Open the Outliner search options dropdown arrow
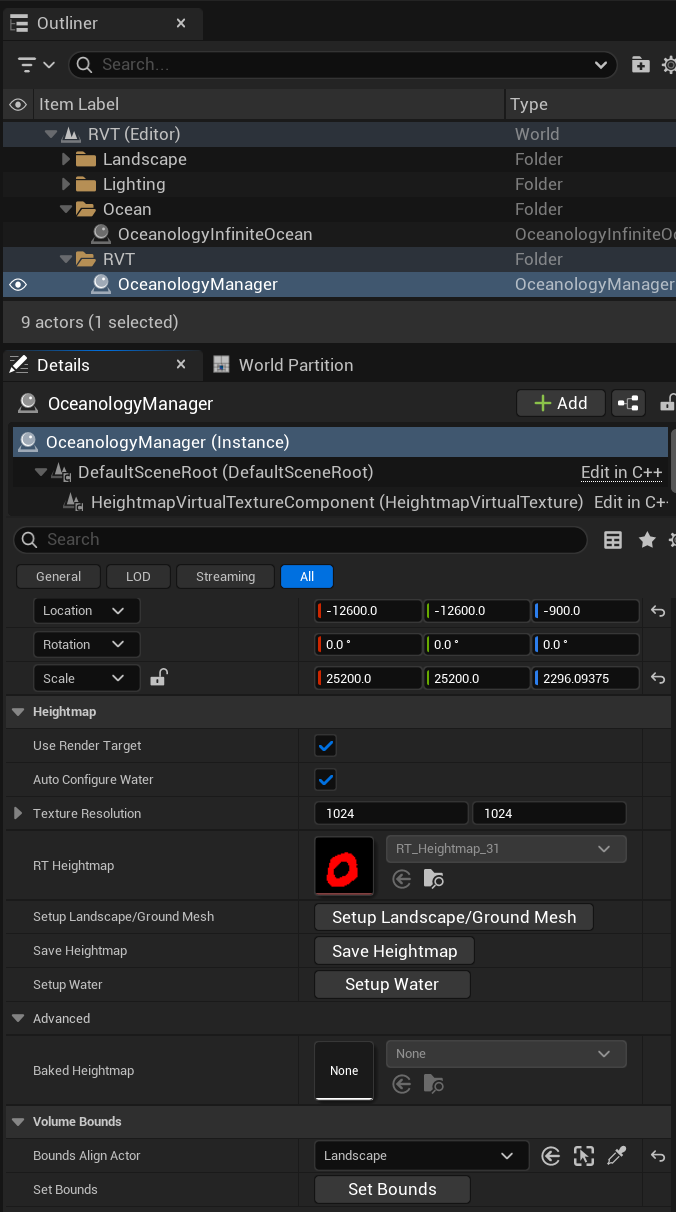This screenshot has width=676, height=1212. tap(601, 65)
